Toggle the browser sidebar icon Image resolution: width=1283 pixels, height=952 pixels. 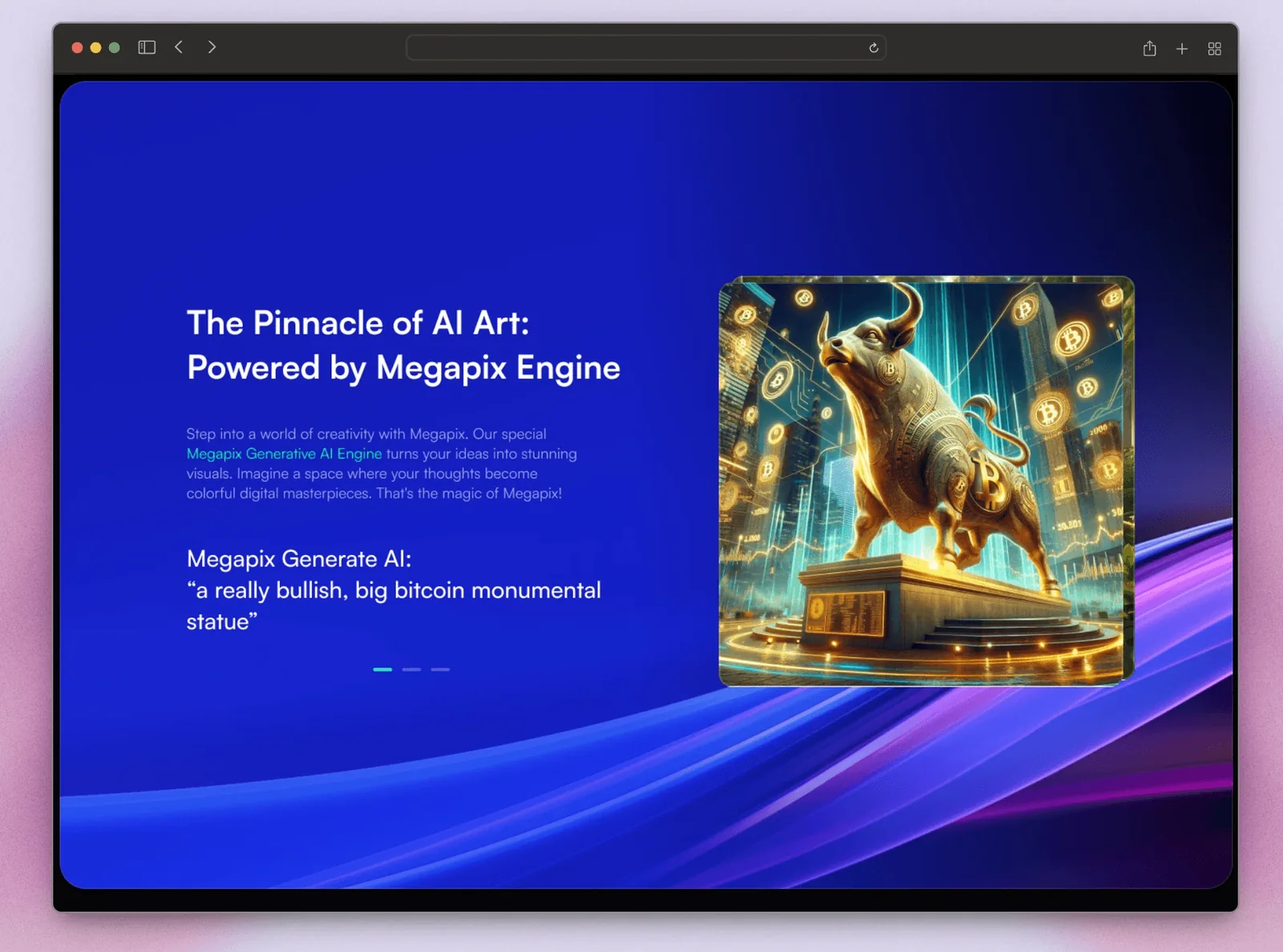tap(147, 47)
